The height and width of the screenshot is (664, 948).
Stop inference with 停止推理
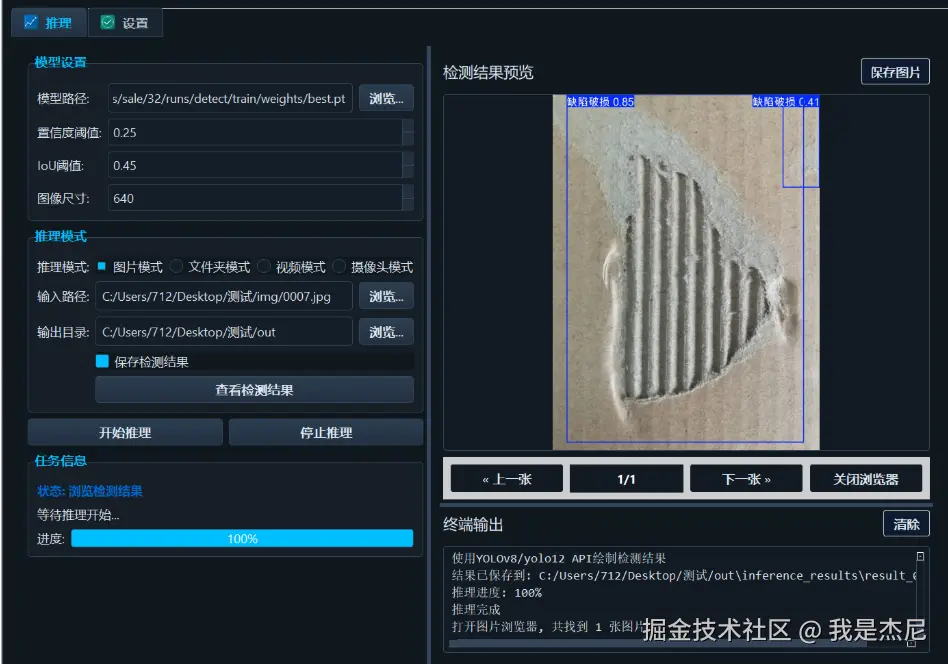(325, 431)
